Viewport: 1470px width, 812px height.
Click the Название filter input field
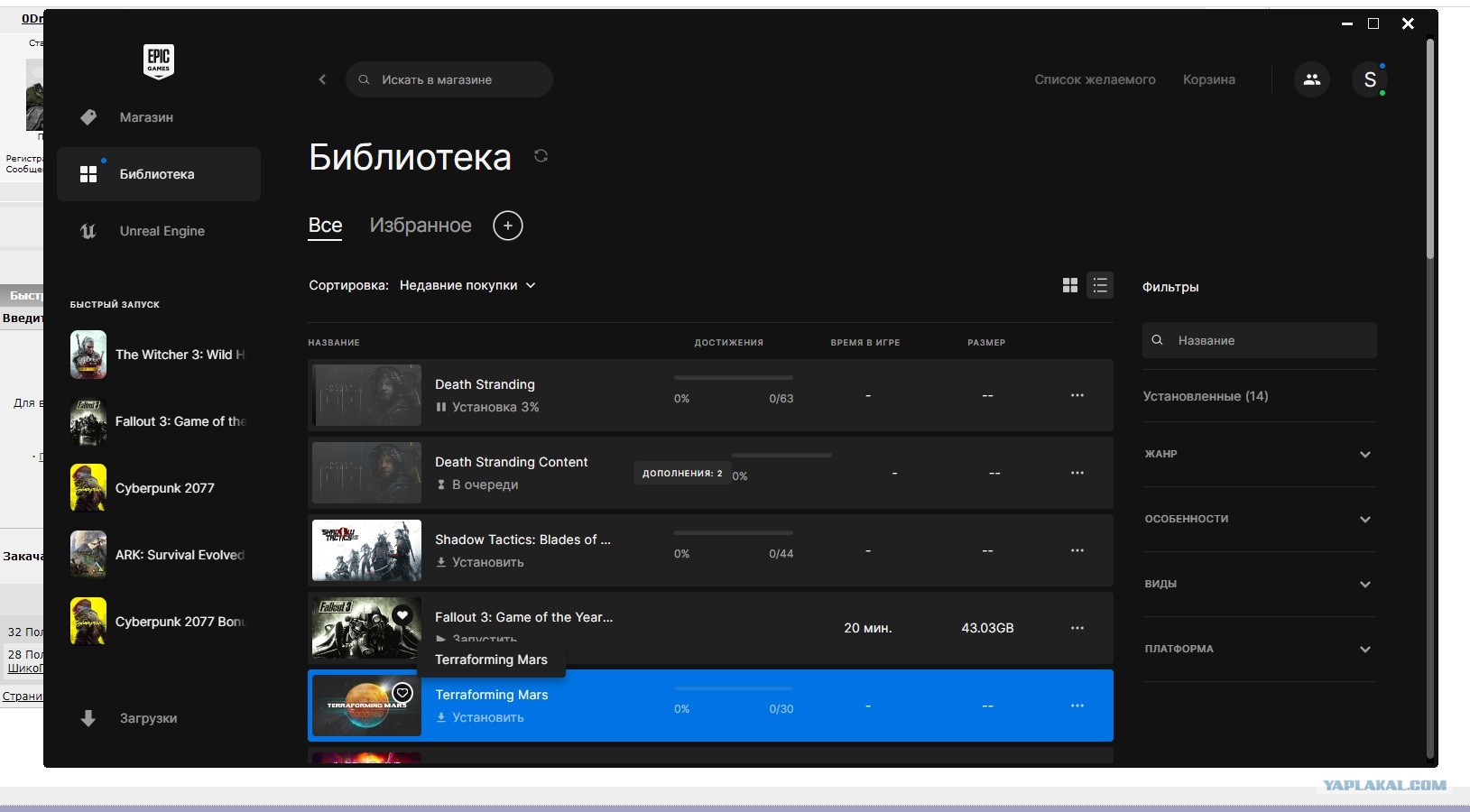point(1260,340)
